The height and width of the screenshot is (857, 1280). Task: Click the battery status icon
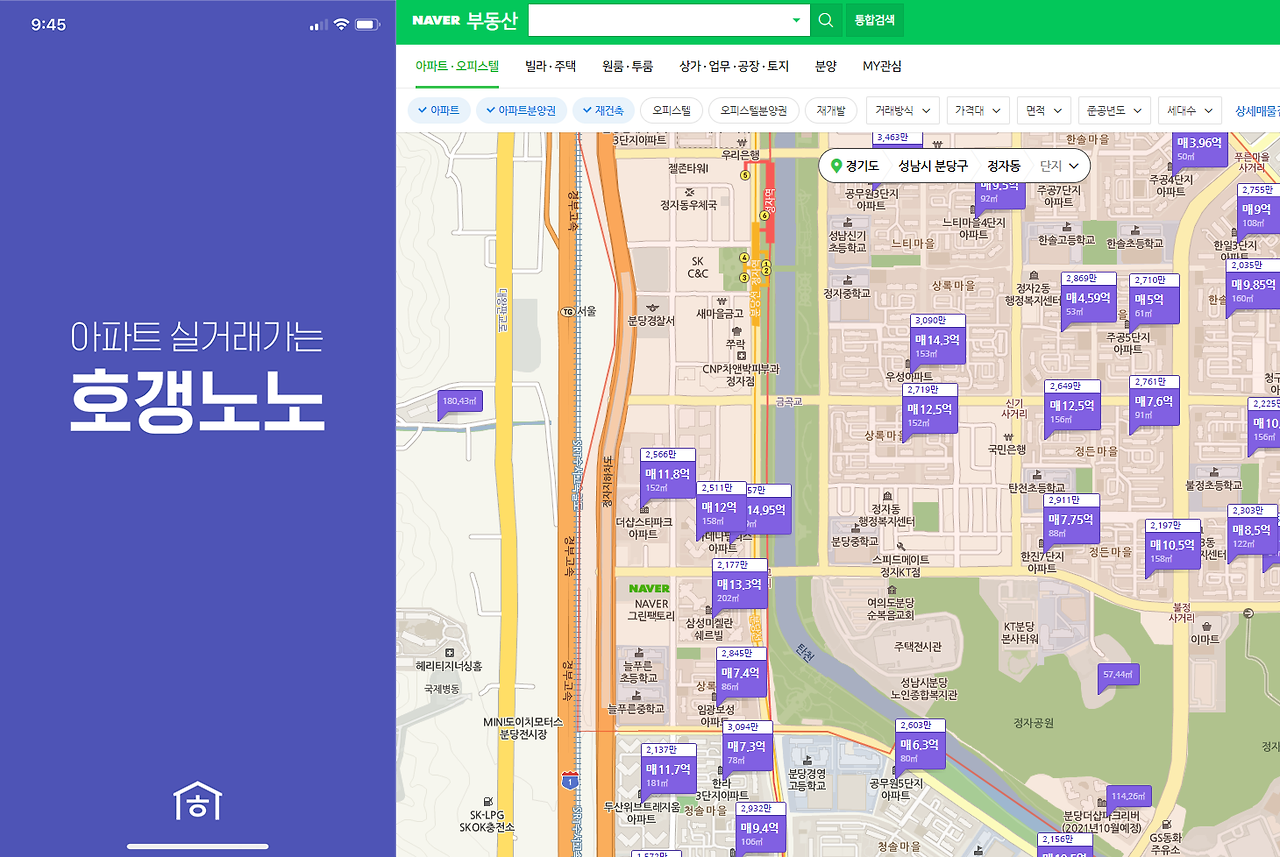(x=367, y=24)
